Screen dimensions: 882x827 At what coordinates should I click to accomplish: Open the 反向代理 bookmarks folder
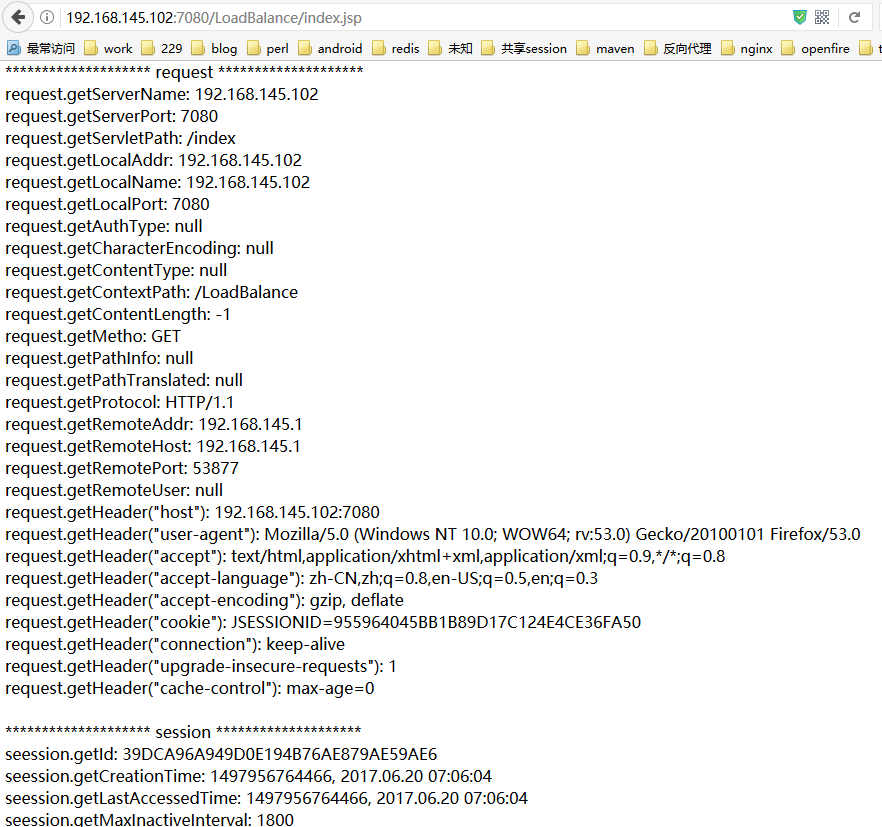coord(676,48)
